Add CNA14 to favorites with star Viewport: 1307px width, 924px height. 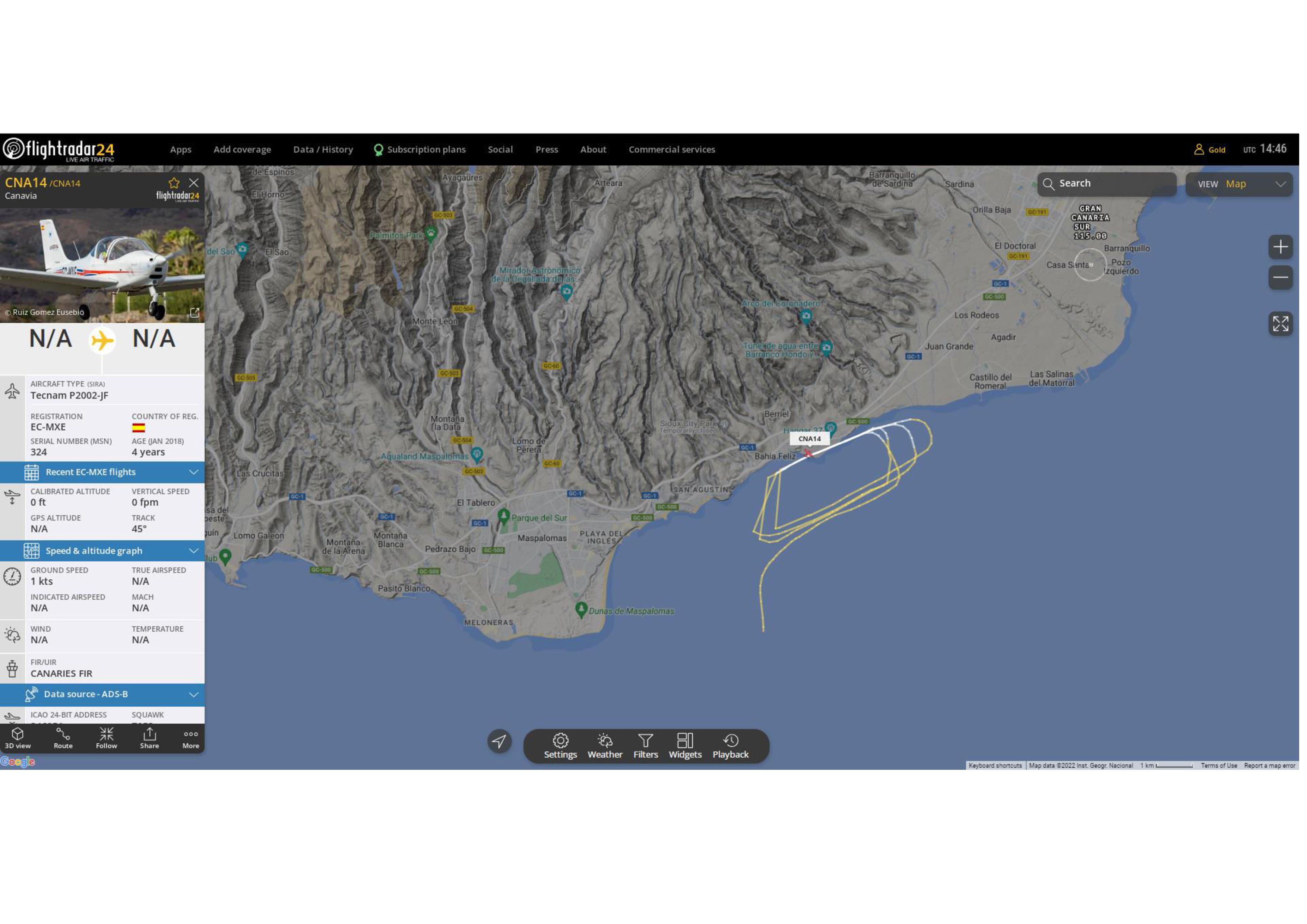[174, 183]
